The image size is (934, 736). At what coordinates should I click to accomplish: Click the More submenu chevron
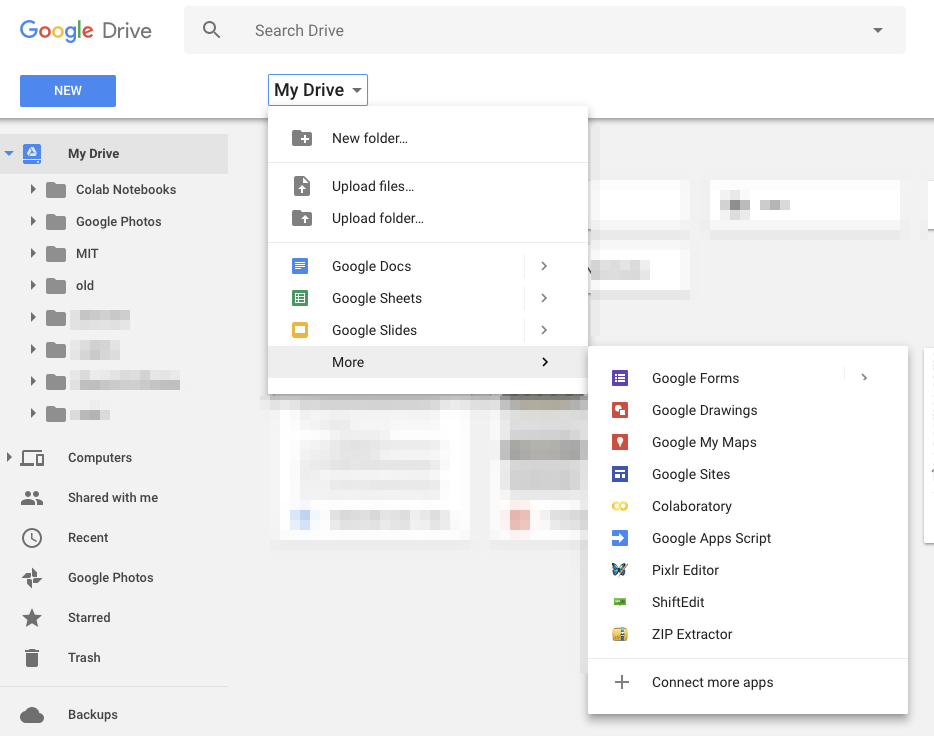(x=545, y=362)
